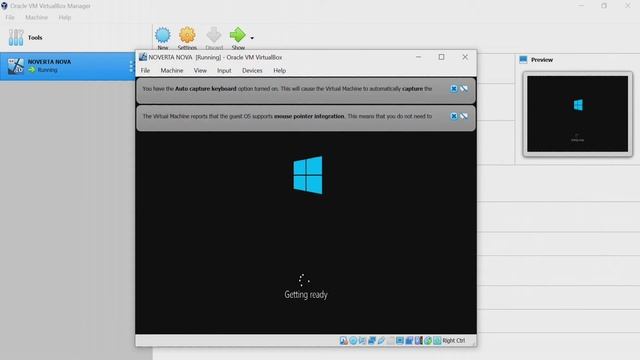Maximize the NOVERTA NOVA VM window

point(441,57)
